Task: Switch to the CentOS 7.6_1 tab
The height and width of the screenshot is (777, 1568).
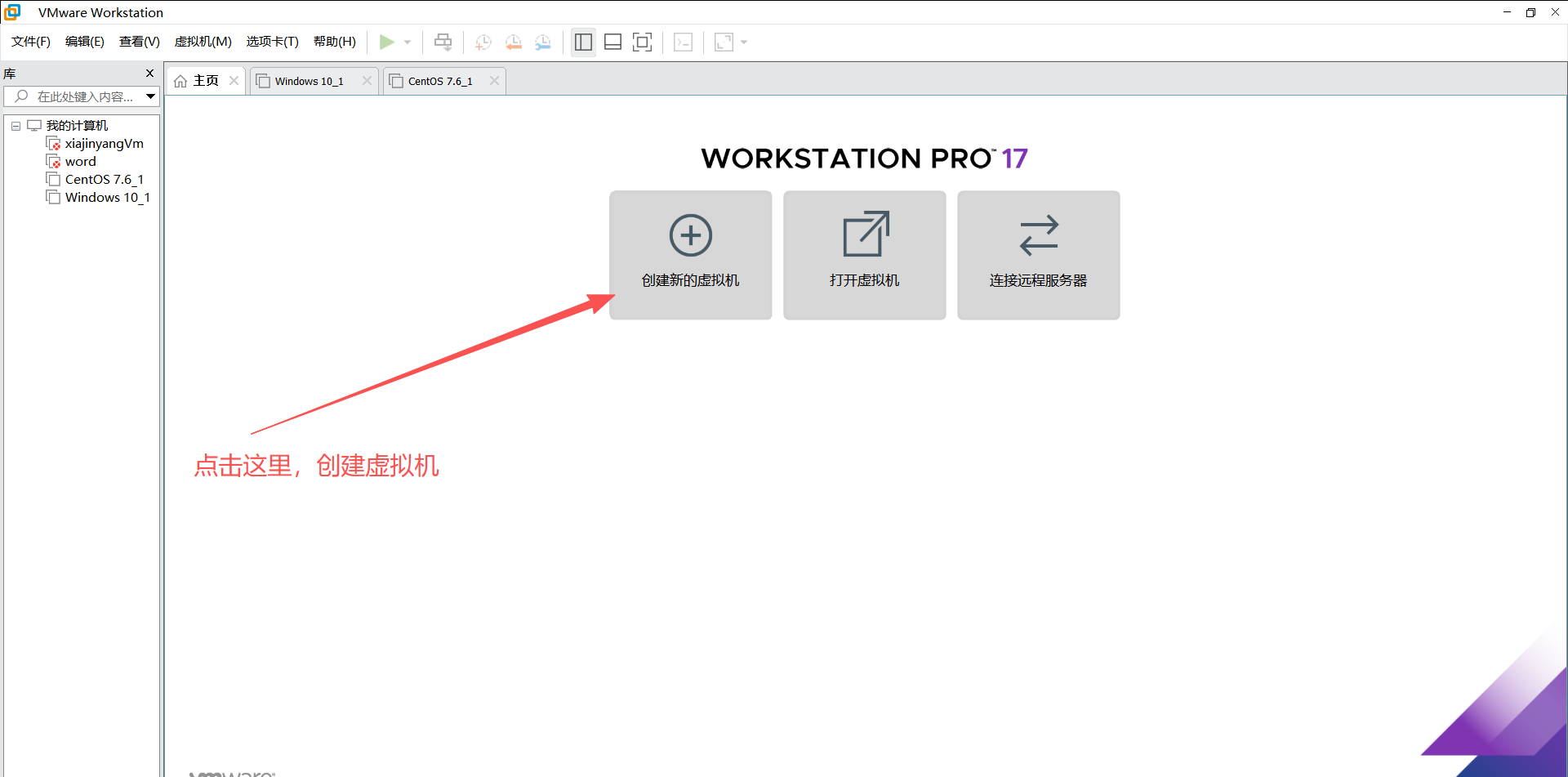Action: (440, 81)
